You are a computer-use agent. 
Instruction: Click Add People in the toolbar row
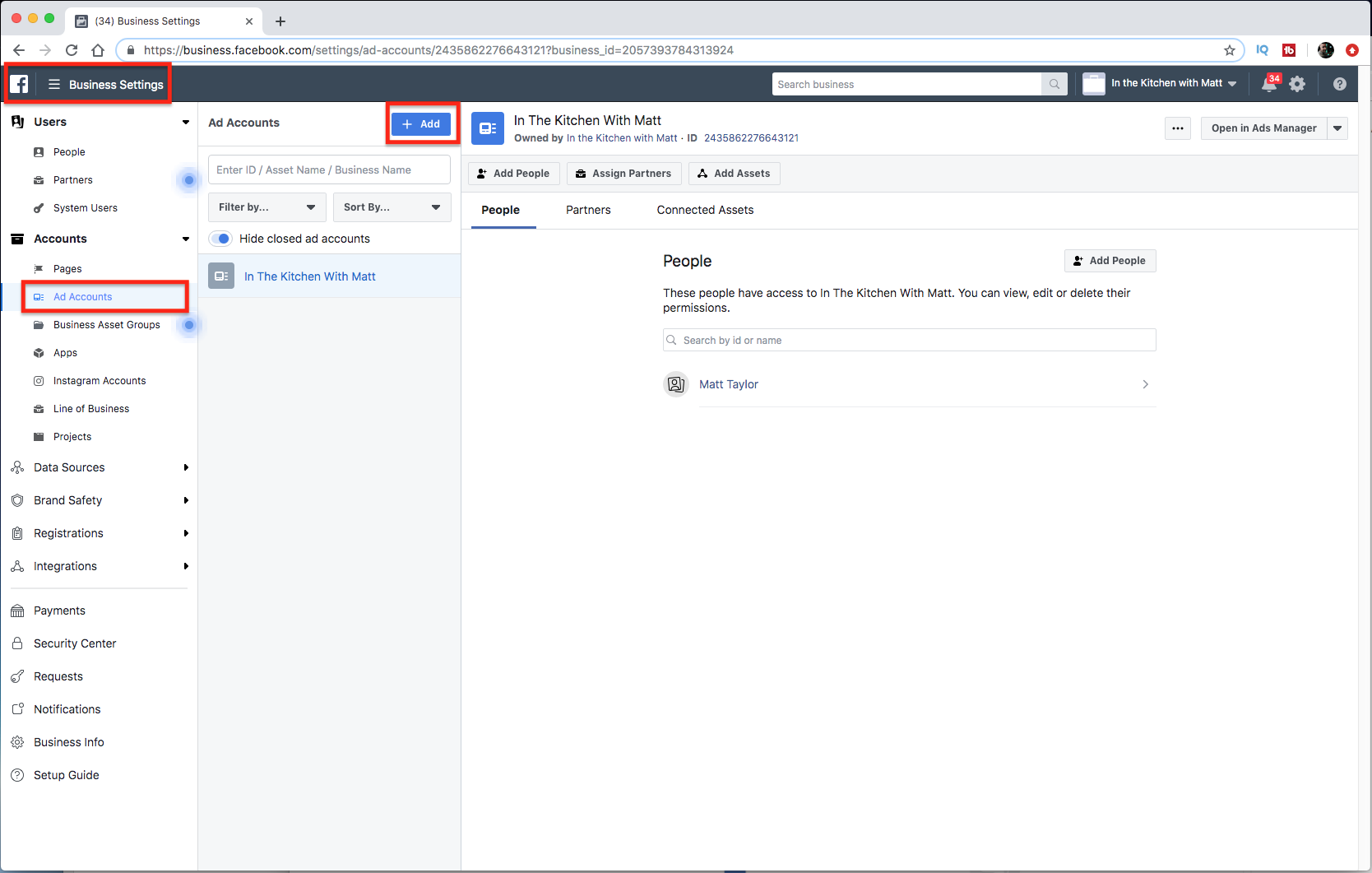coord(514,174)
